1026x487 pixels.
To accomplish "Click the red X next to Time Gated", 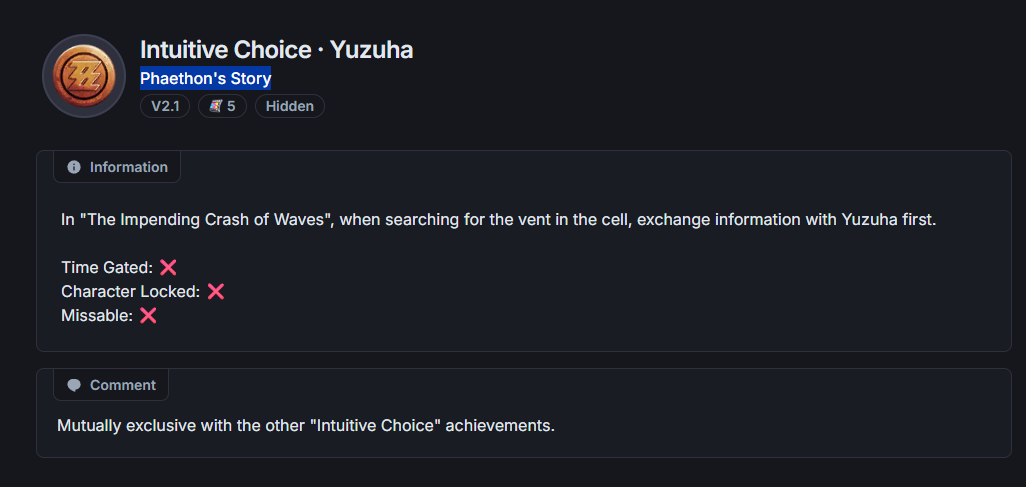I will [x=168, y=267].
